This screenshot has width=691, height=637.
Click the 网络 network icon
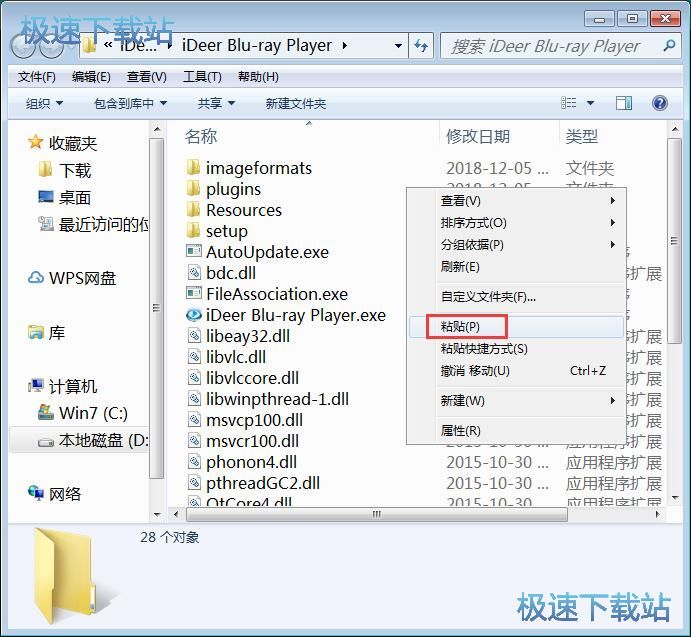36,493
